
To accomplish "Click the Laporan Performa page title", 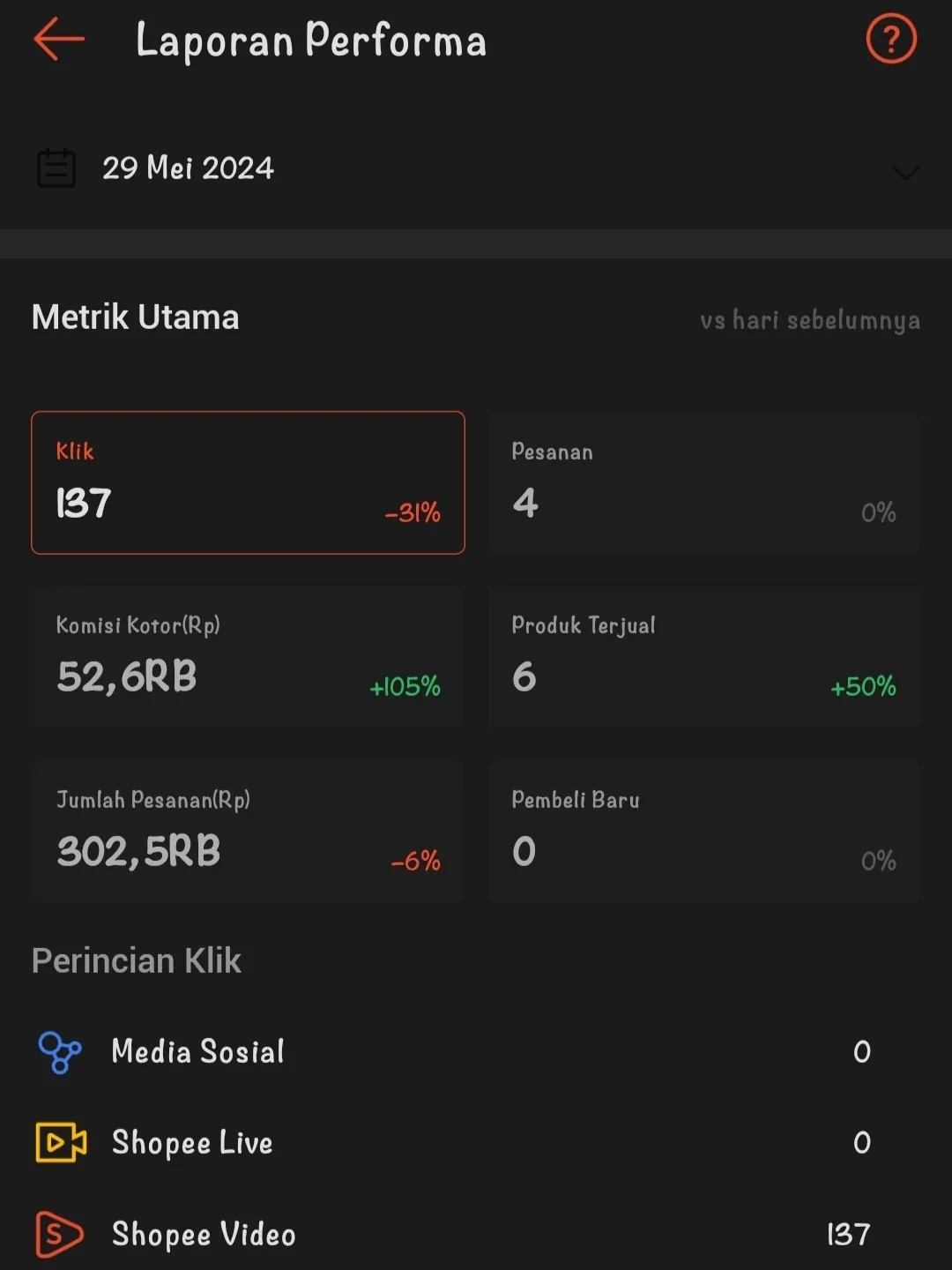I will [x=310, y=41].
